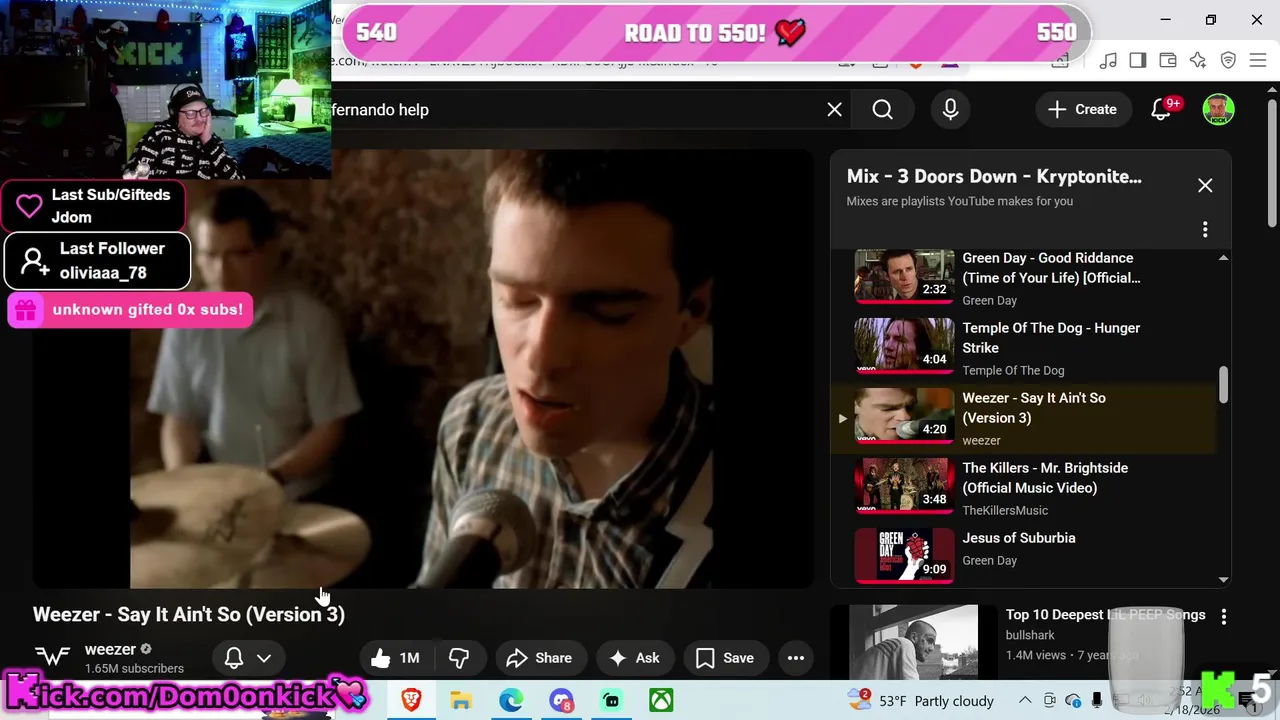Open options for the LiL PEEP recommendation

coord(1224,617)
